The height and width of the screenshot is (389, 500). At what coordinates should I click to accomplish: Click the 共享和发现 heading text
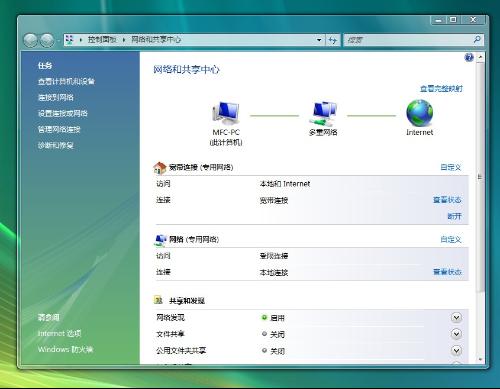click(187, 301)
